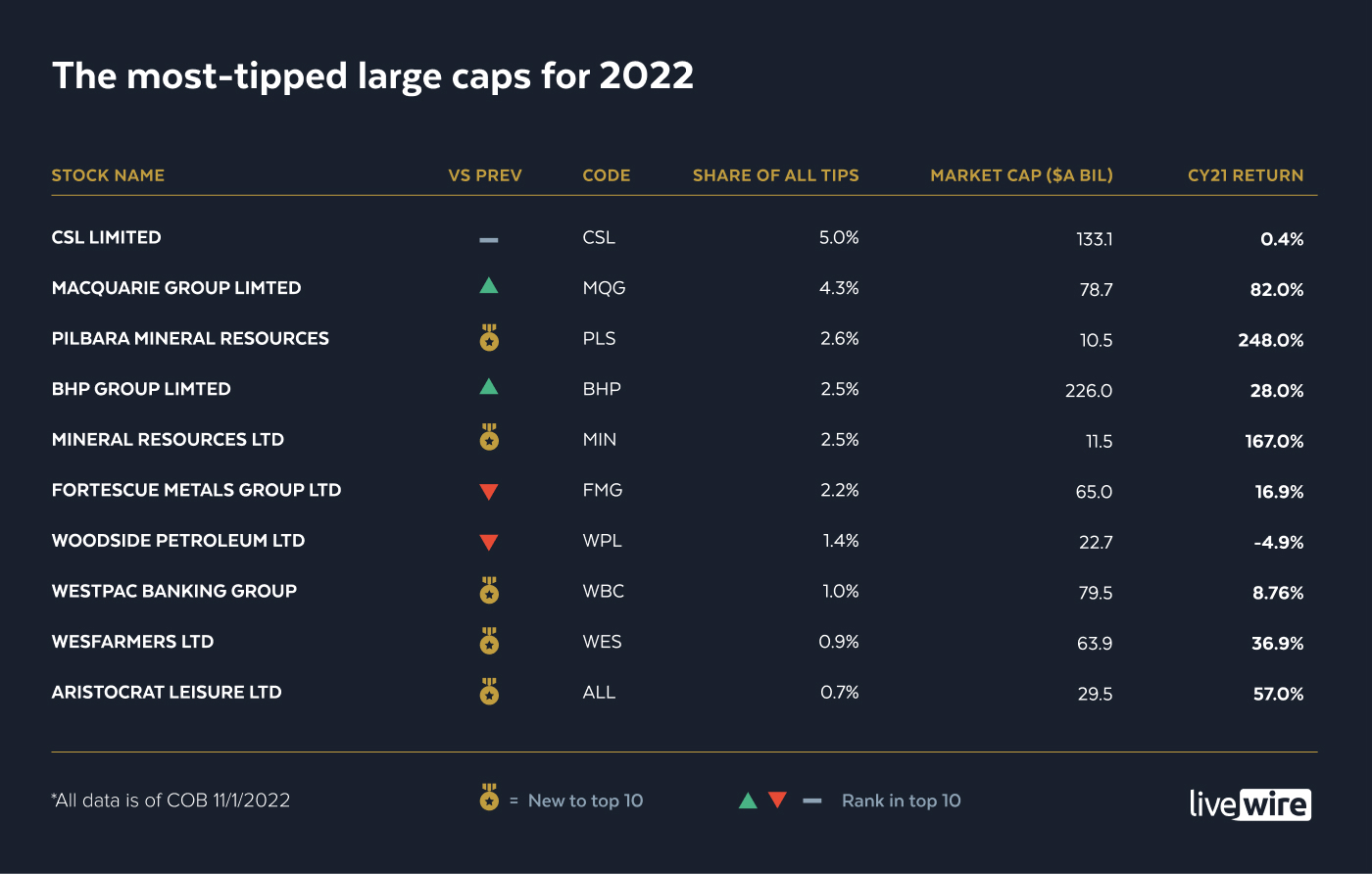Click the medal icon beside Westpac Banking Group

coord(489,590)
